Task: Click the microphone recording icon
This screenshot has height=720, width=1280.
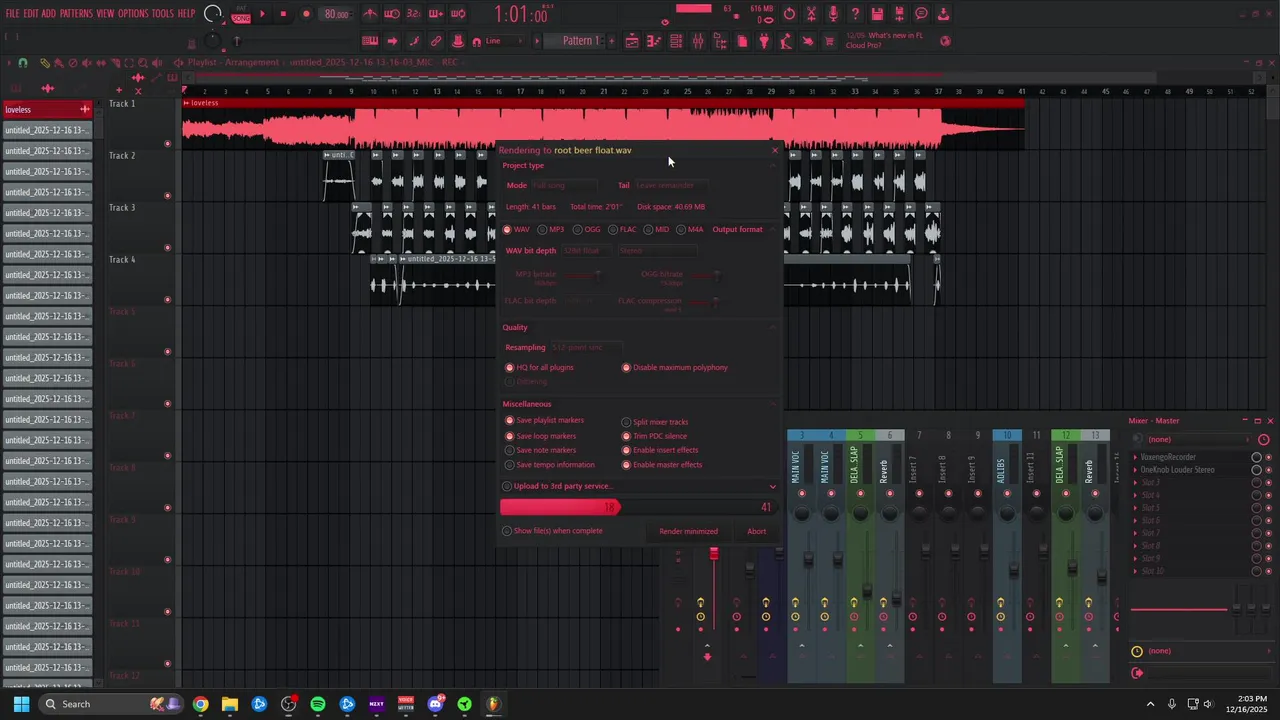Action: point(833,14)
